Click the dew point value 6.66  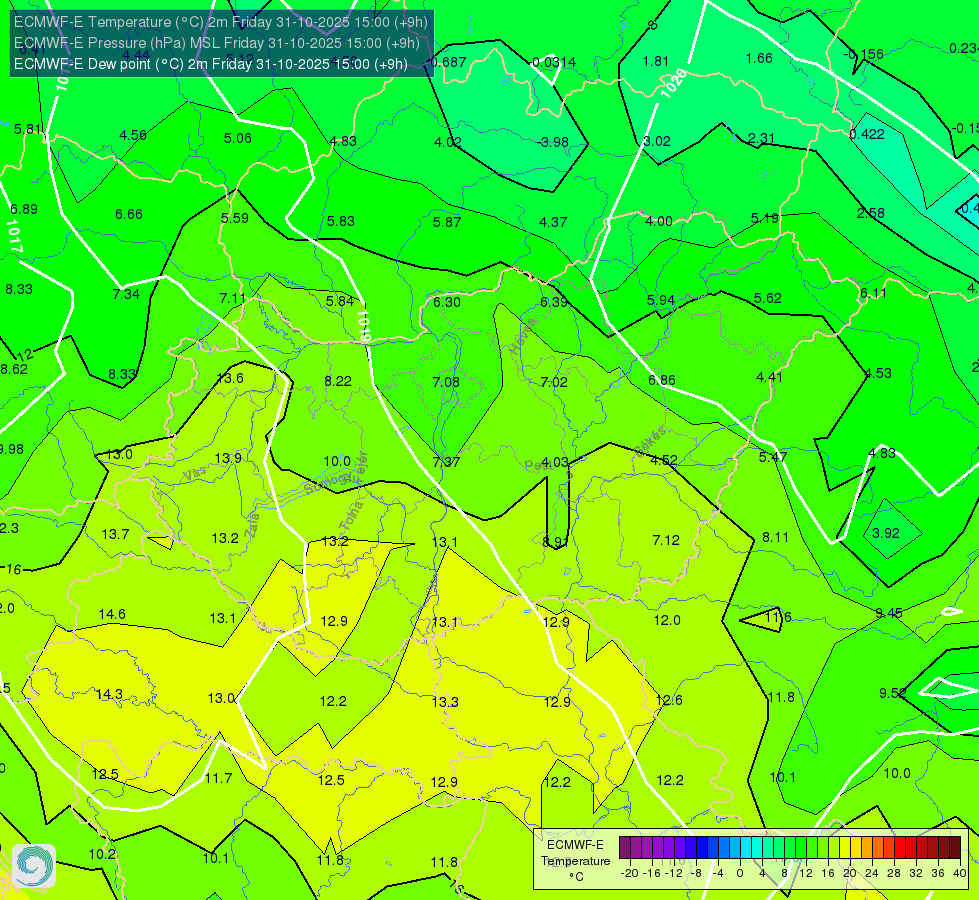coord(129,214)
